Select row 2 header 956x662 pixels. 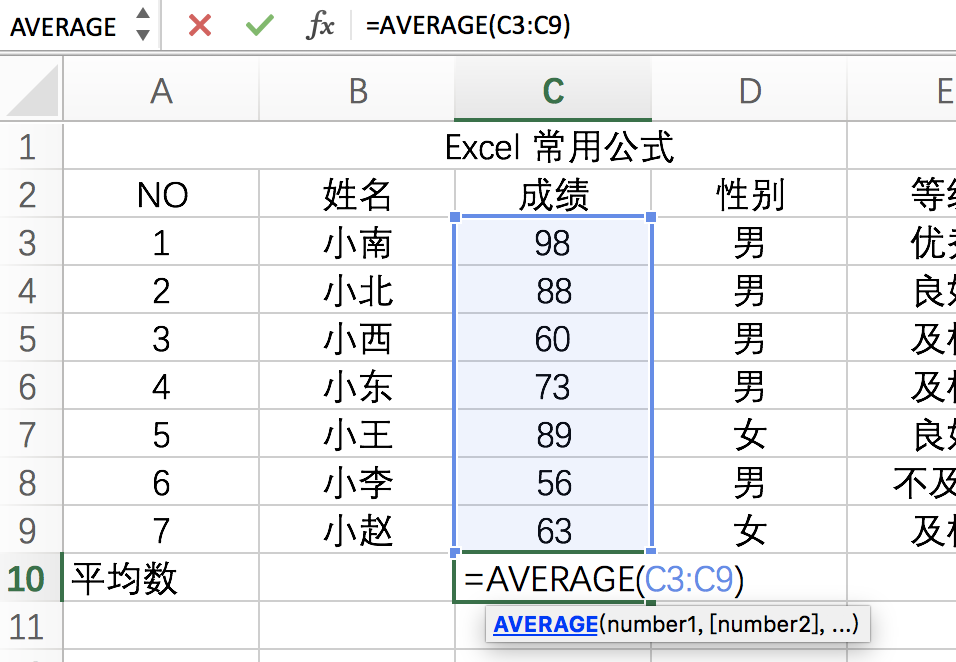coord(31,194)
